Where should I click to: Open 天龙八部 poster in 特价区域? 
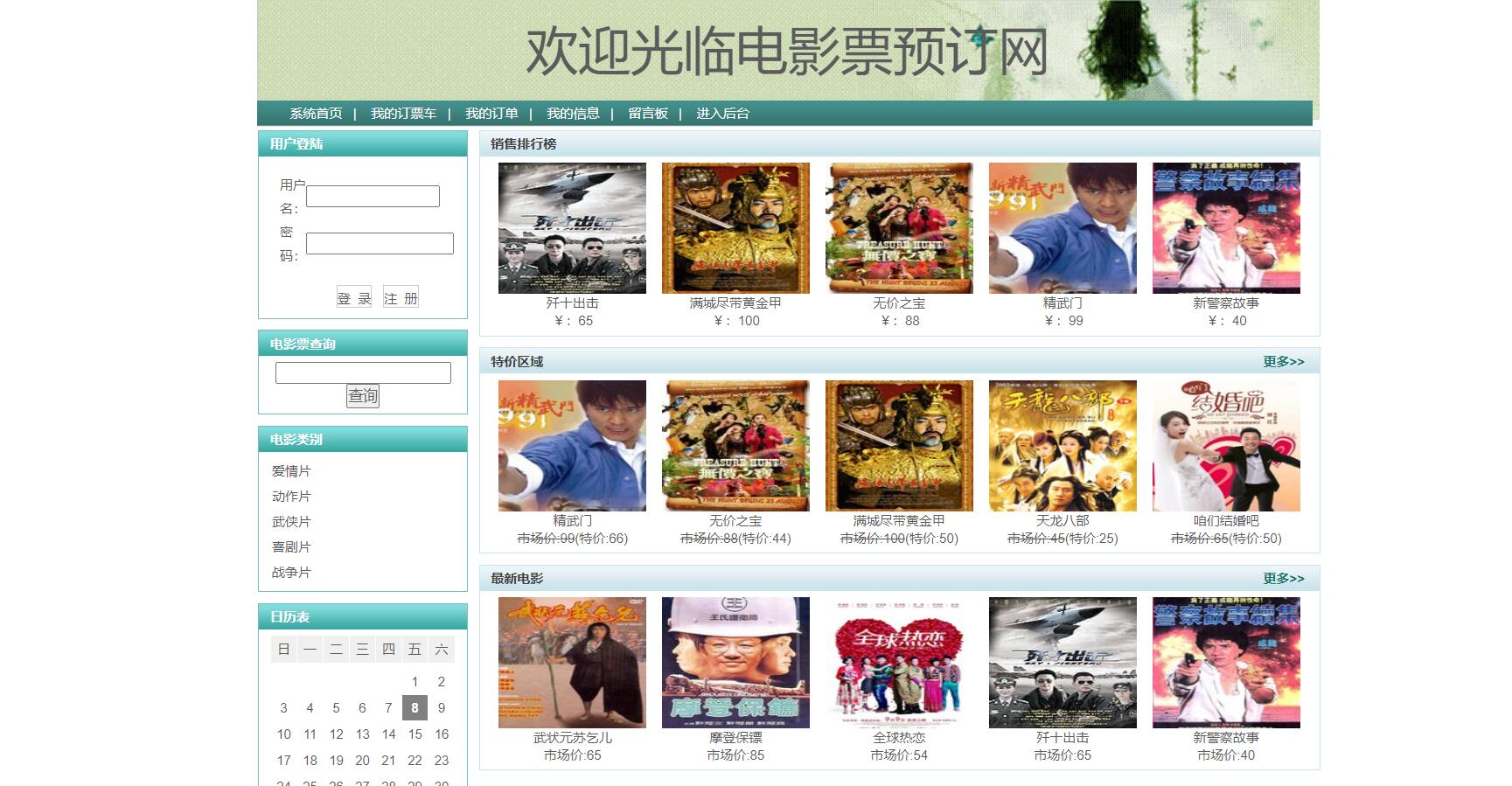tap(1063, 446)
